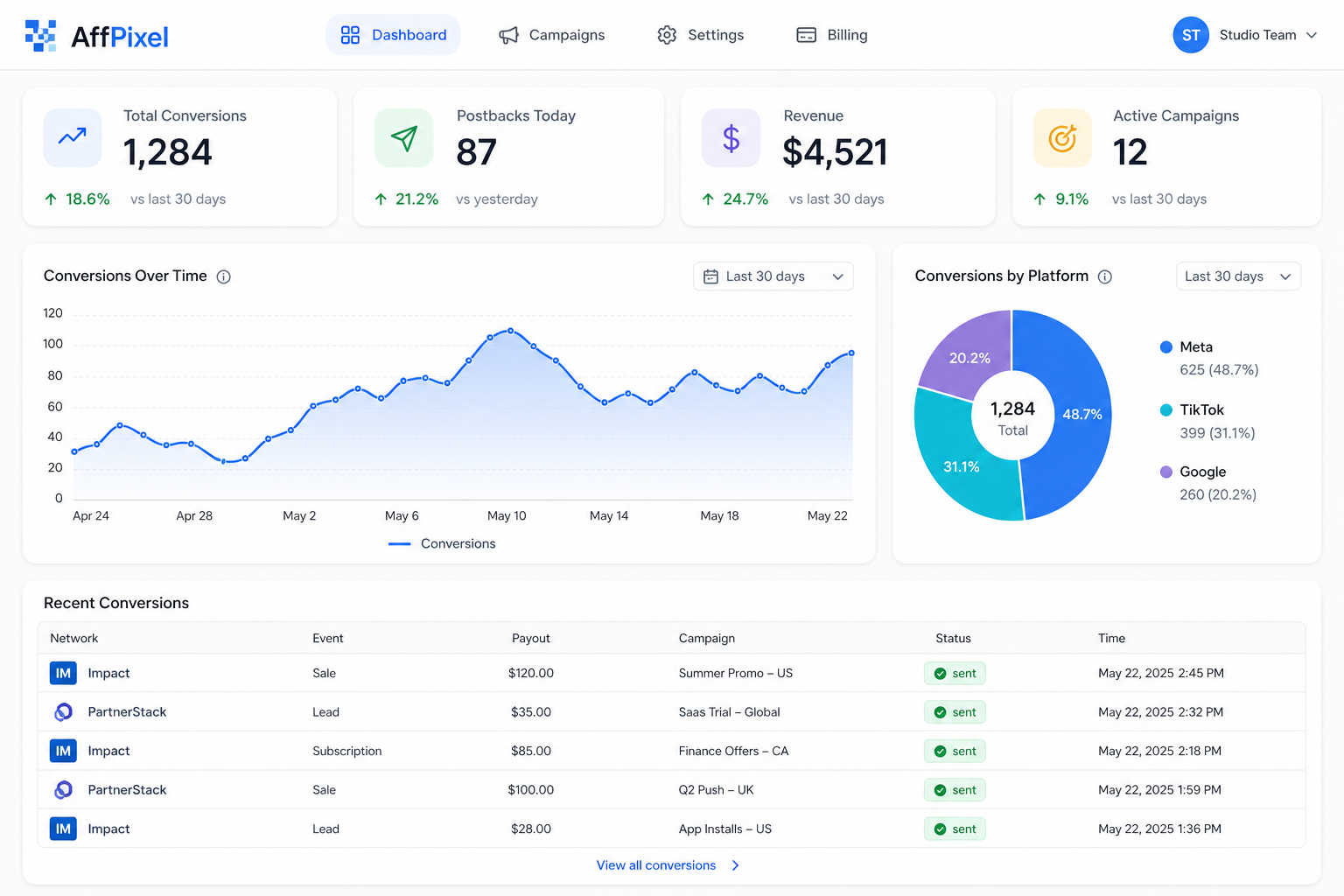The width and height of the screenshot is (1344, 896).
Task: Click the 18.6% Total Conversions change
Action: [77, 199]
